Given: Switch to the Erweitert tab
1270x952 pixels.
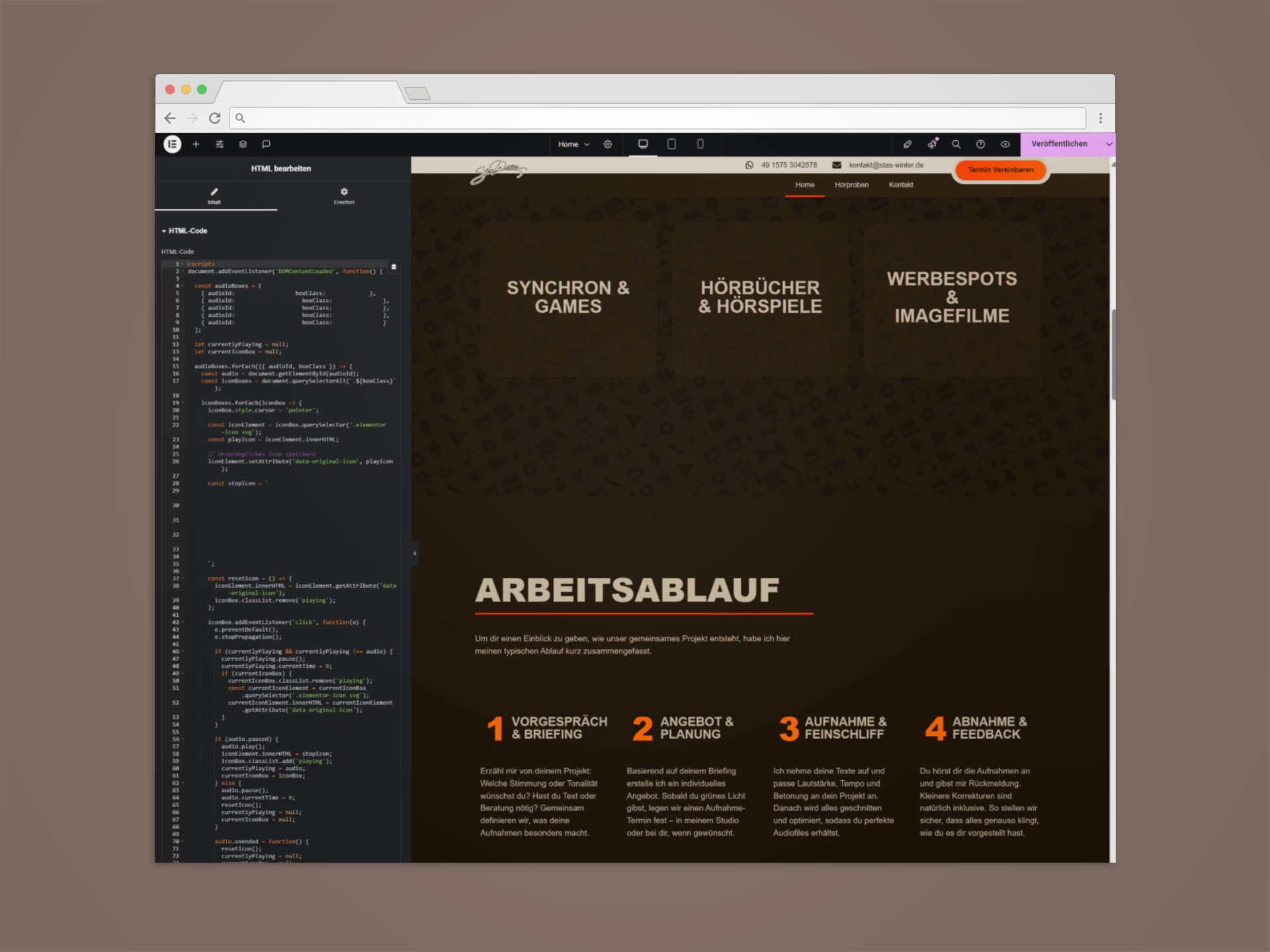Looking at the screenshot, I should point(344,196).
